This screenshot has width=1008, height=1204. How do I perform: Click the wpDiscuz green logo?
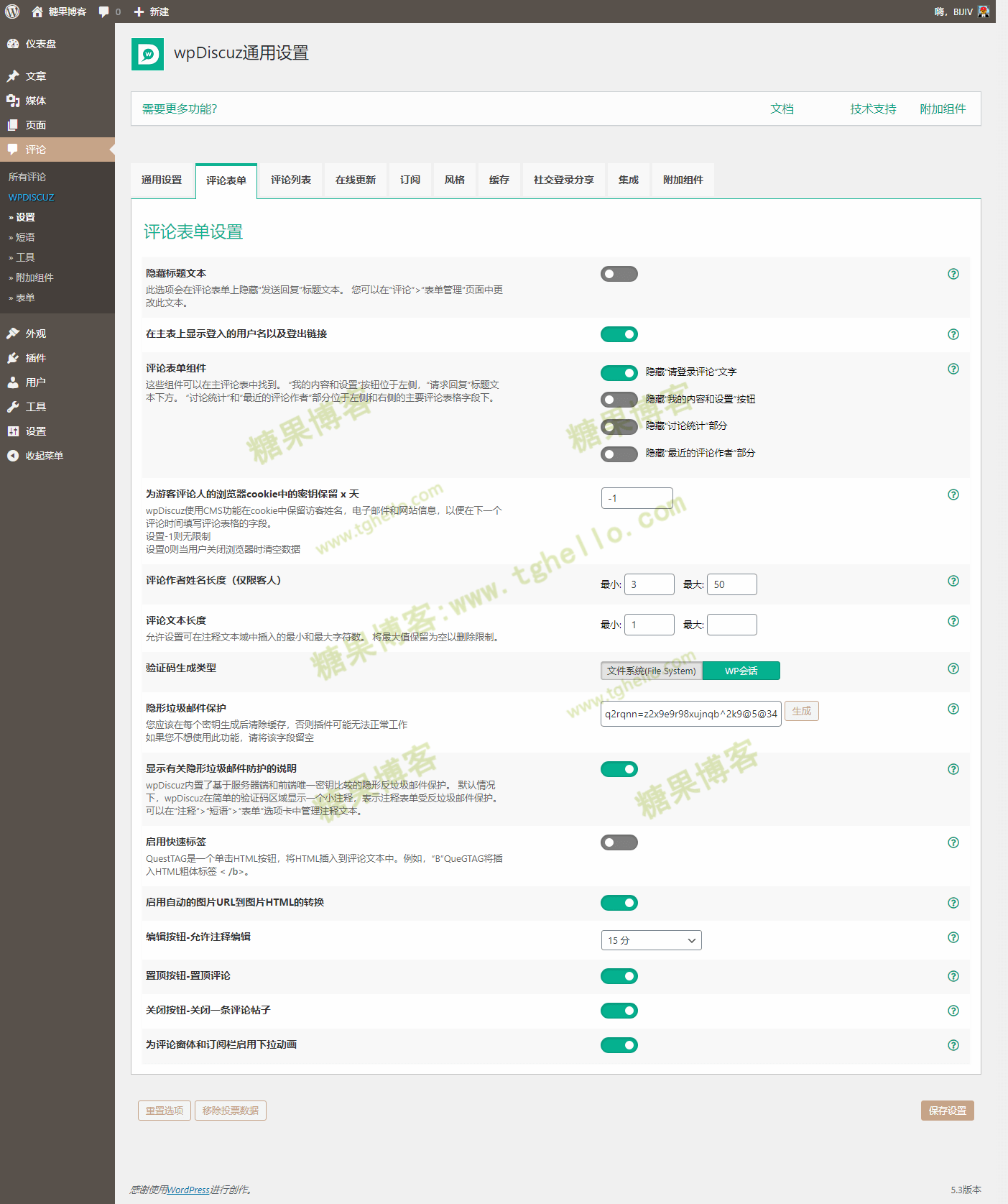coord(147,54)
